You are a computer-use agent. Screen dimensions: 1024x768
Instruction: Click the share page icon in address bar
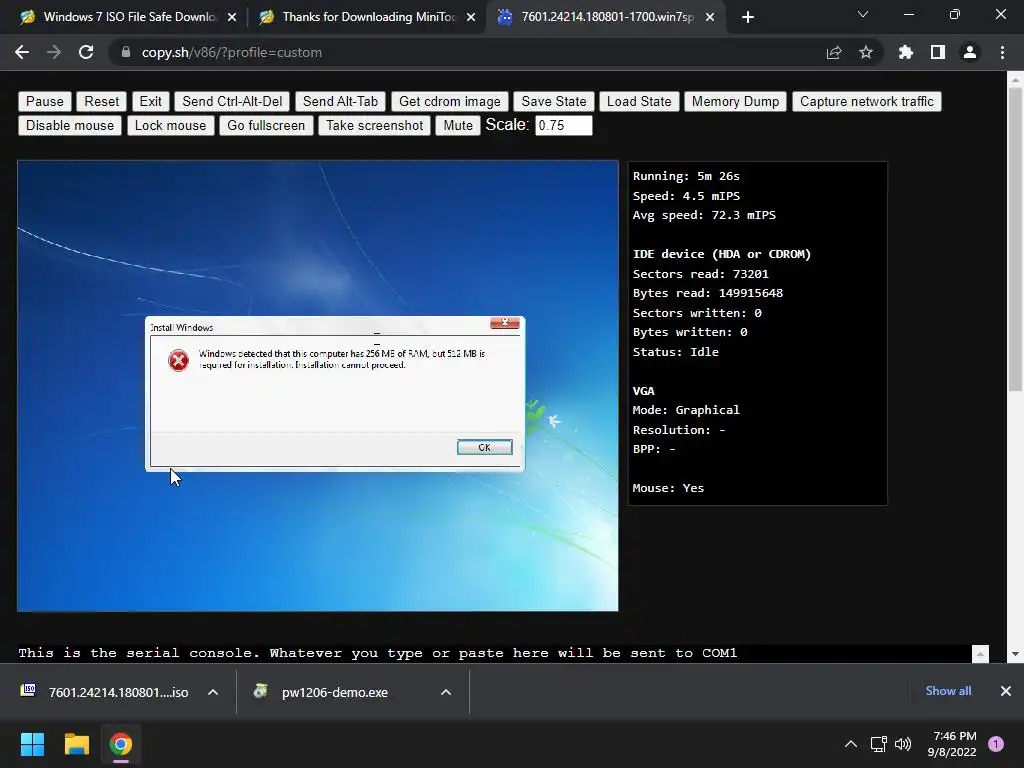click(834, 52)
